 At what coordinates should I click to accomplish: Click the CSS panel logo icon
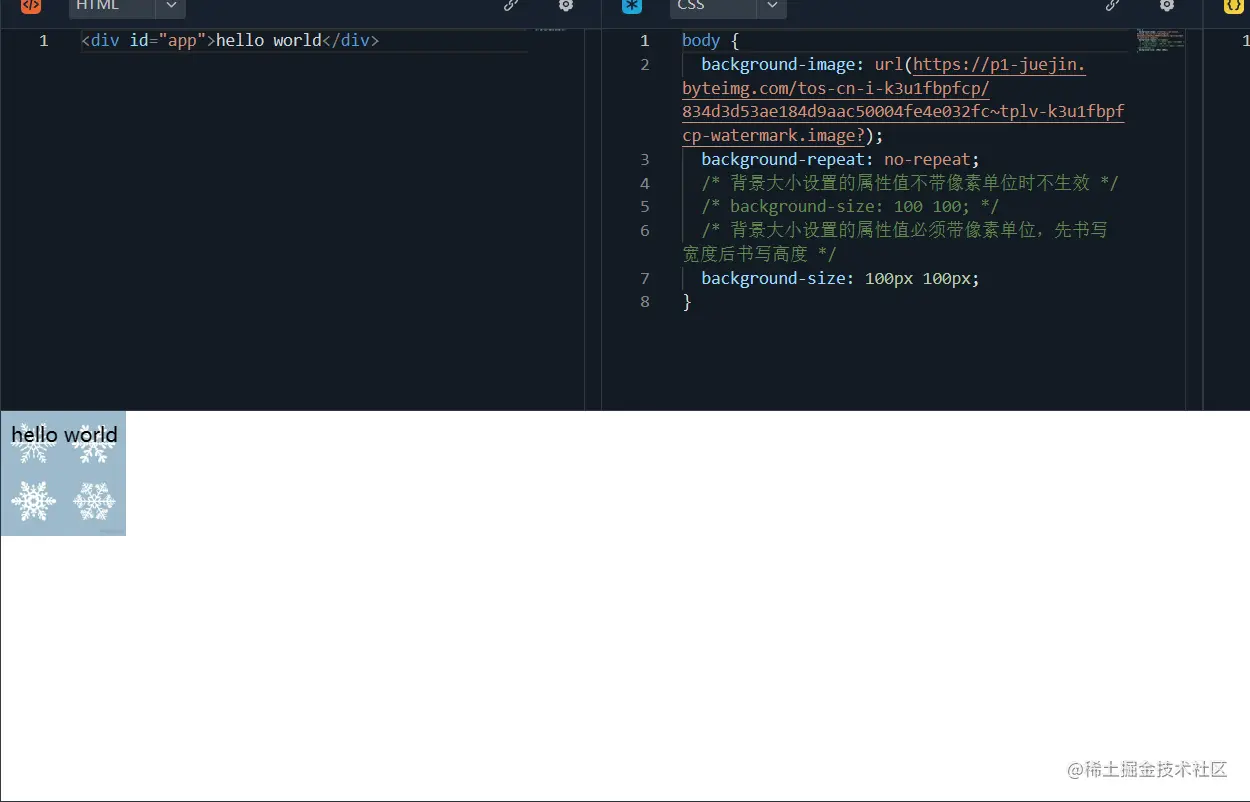pos(632,5)
